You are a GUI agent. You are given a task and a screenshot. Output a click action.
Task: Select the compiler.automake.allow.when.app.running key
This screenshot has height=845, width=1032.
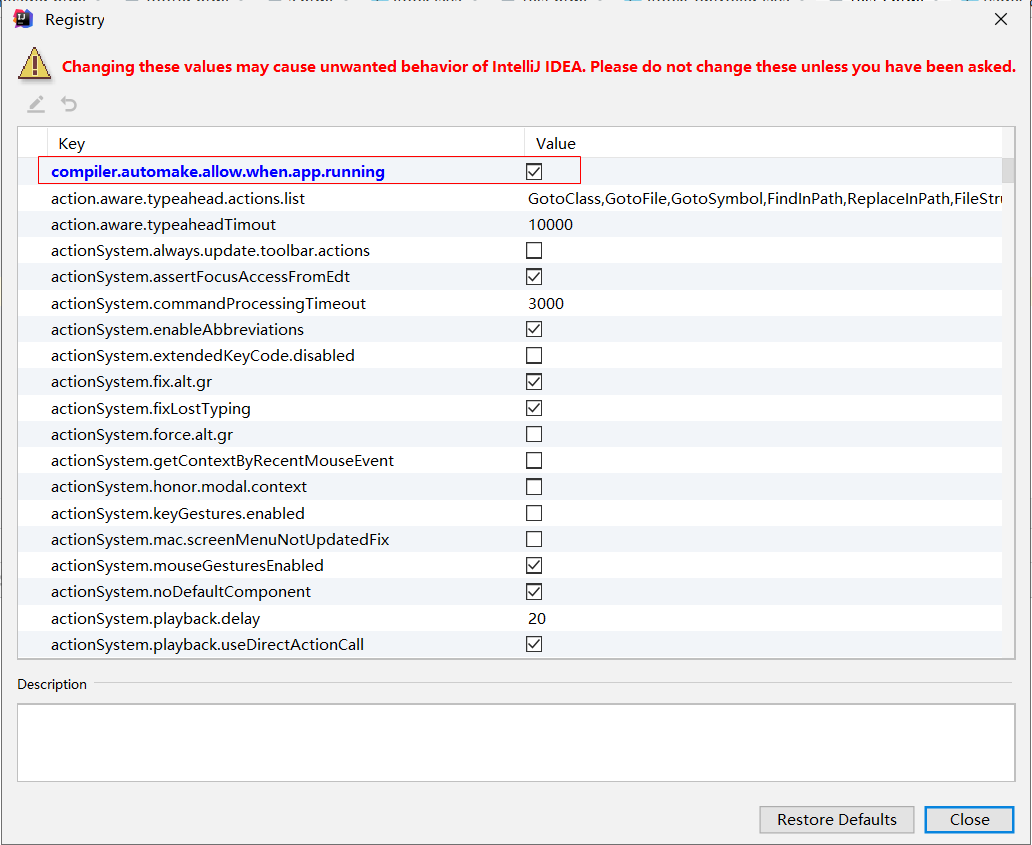[x=218, y=172]
